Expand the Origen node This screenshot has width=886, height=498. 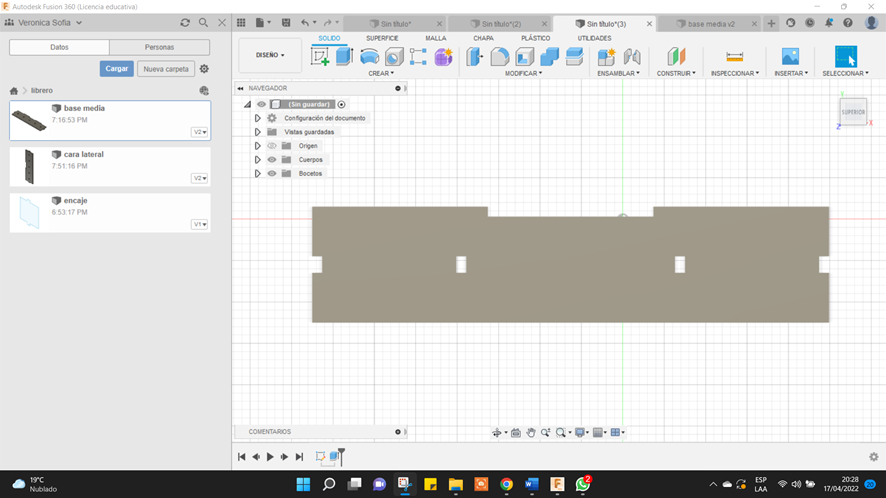[x=257, y=146]
